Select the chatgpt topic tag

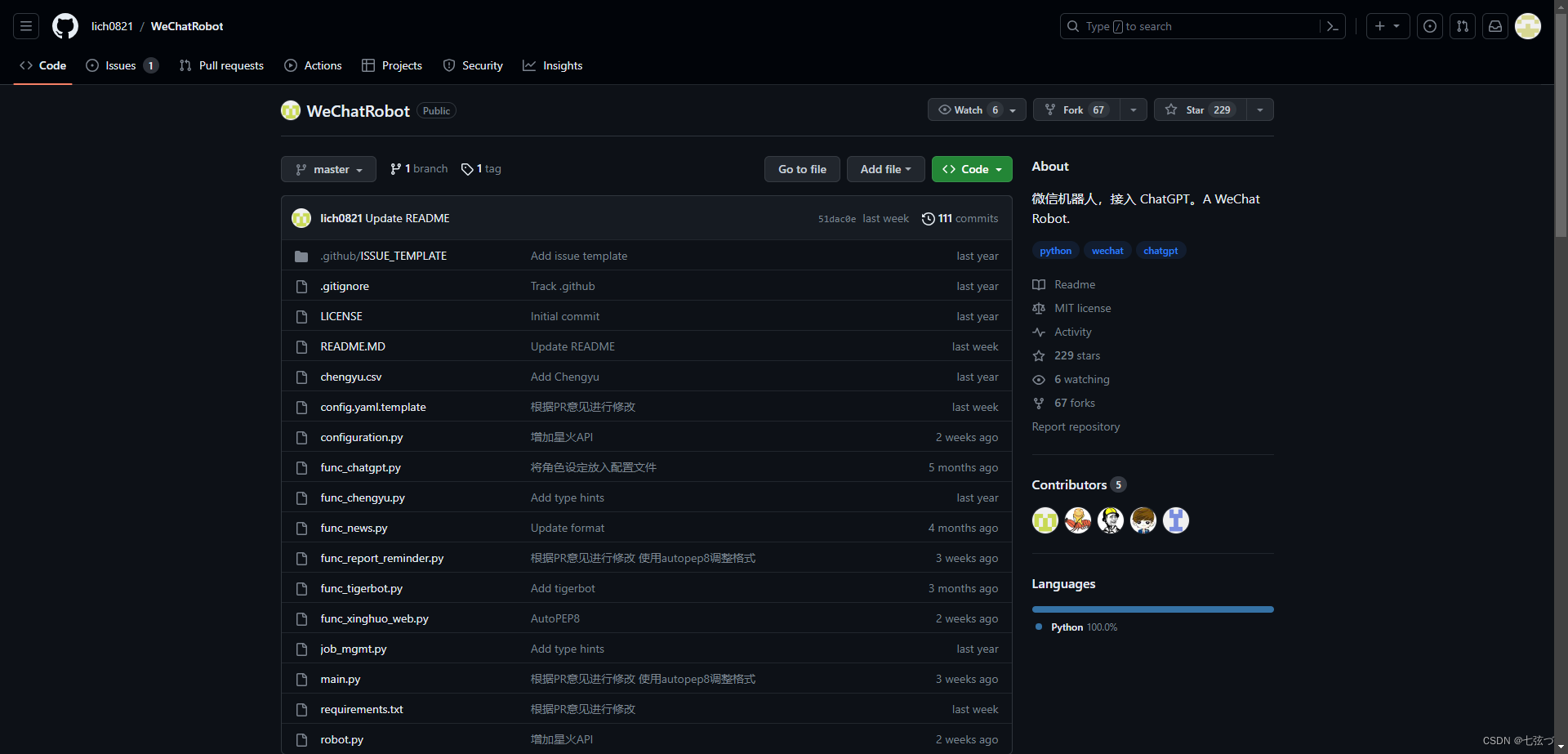1160,251
